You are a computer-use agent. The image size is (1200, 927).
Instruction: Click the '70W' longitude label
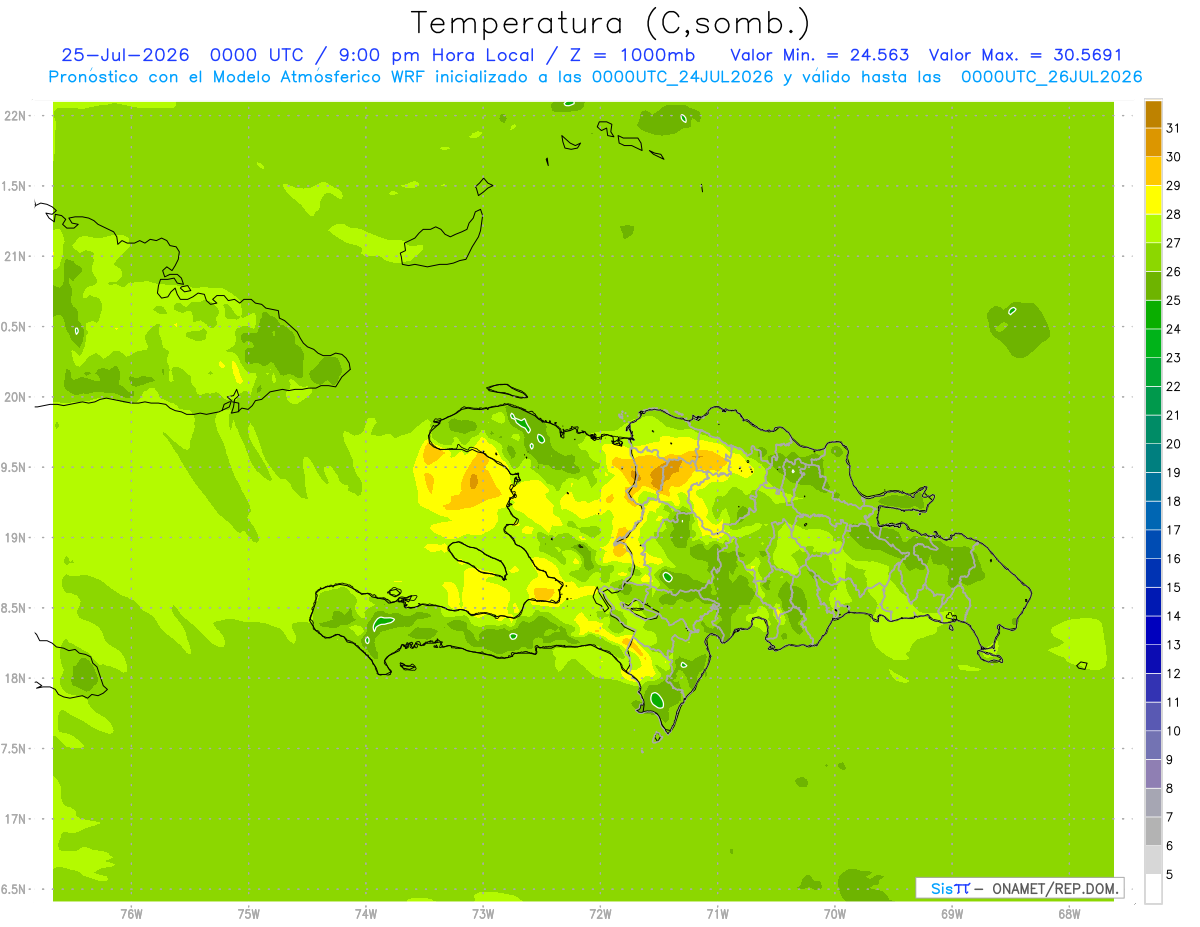[x=835, y=913]
